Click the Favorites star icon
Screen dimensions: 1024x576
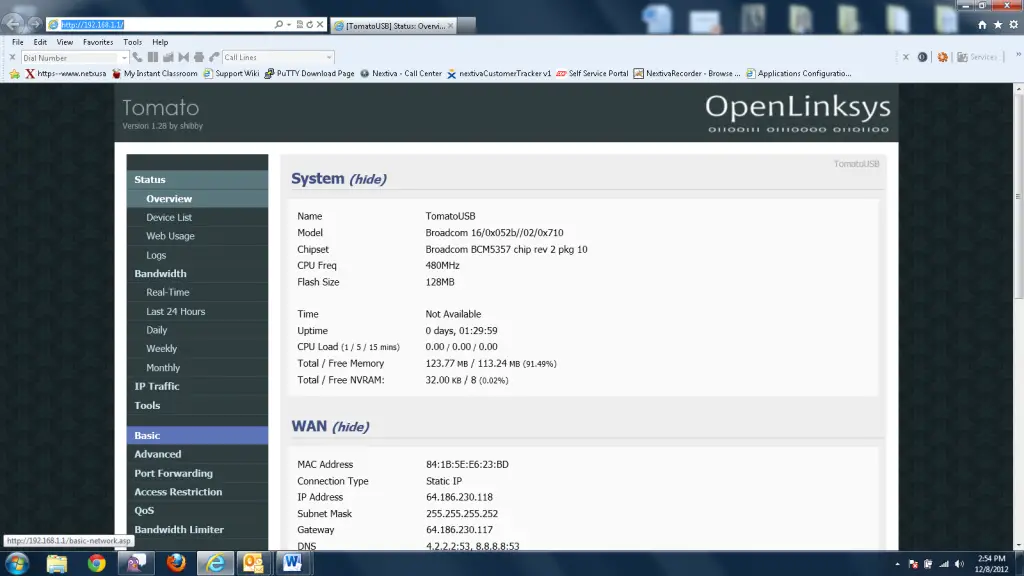[998, 24]
